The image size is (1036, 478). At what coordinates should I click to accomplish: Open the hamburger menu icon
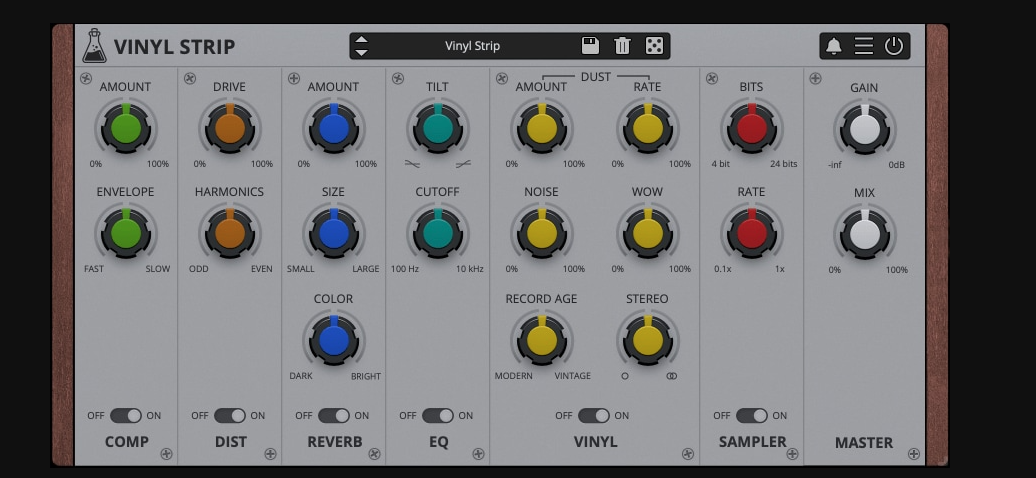864,46
